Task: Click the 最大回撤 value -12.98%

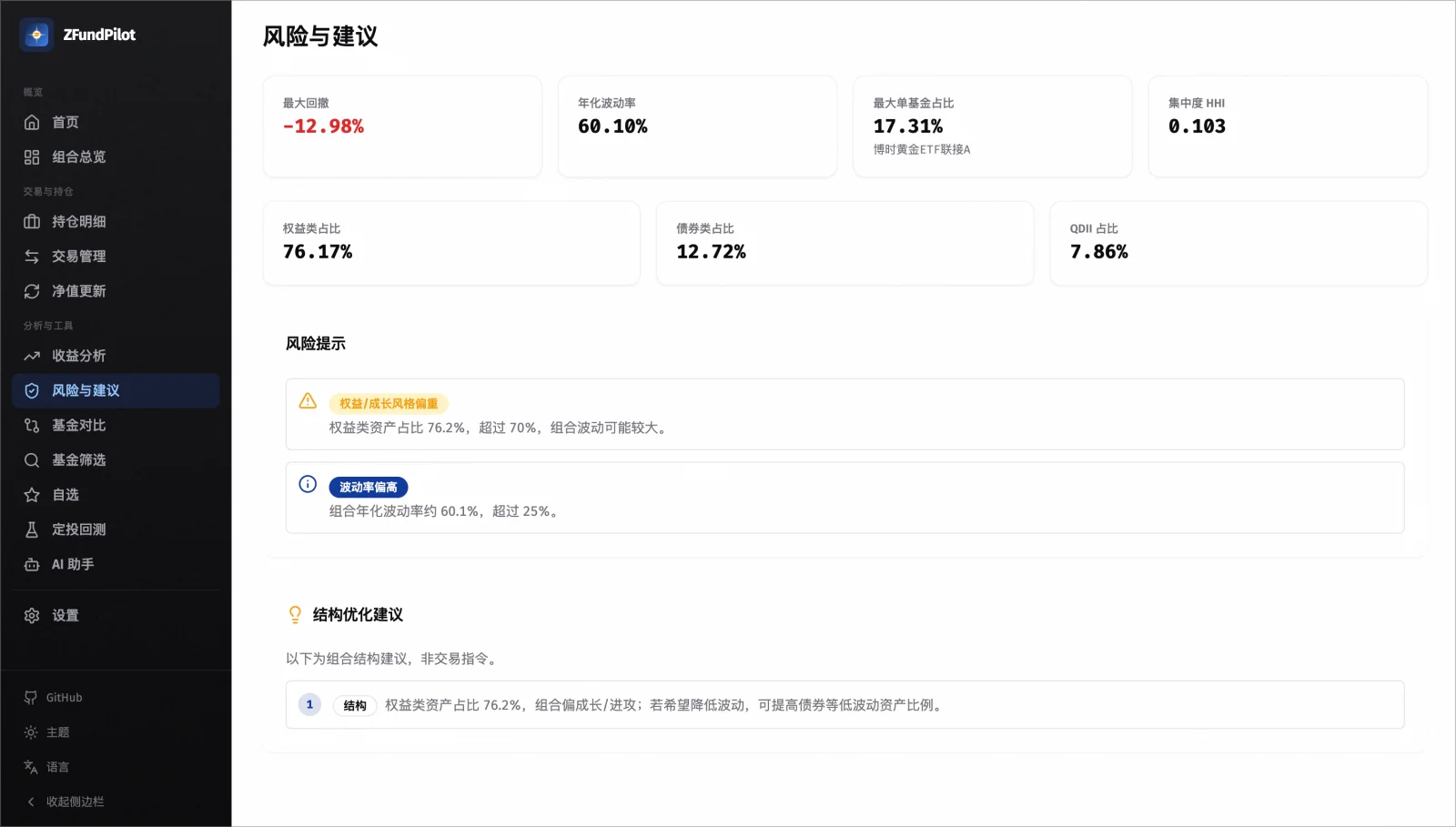Action: 323,126
